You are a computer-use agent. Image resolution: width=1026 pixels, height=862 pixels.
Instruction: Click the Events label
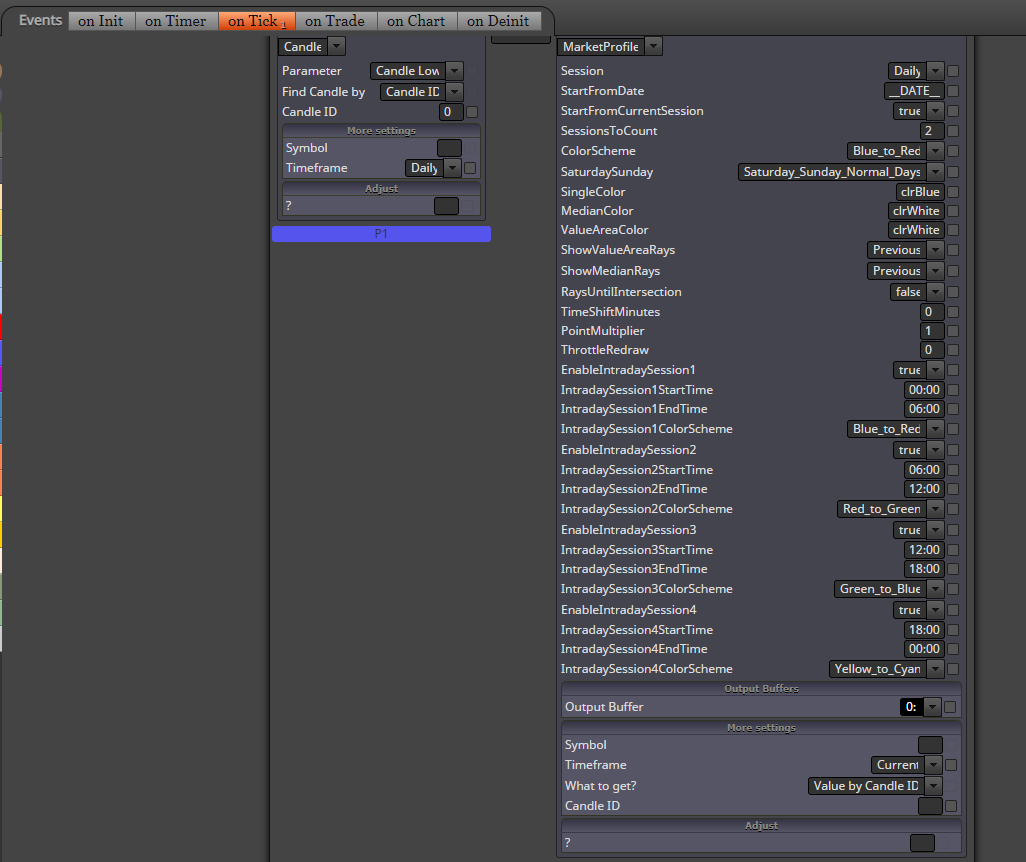tap(41, 20)
